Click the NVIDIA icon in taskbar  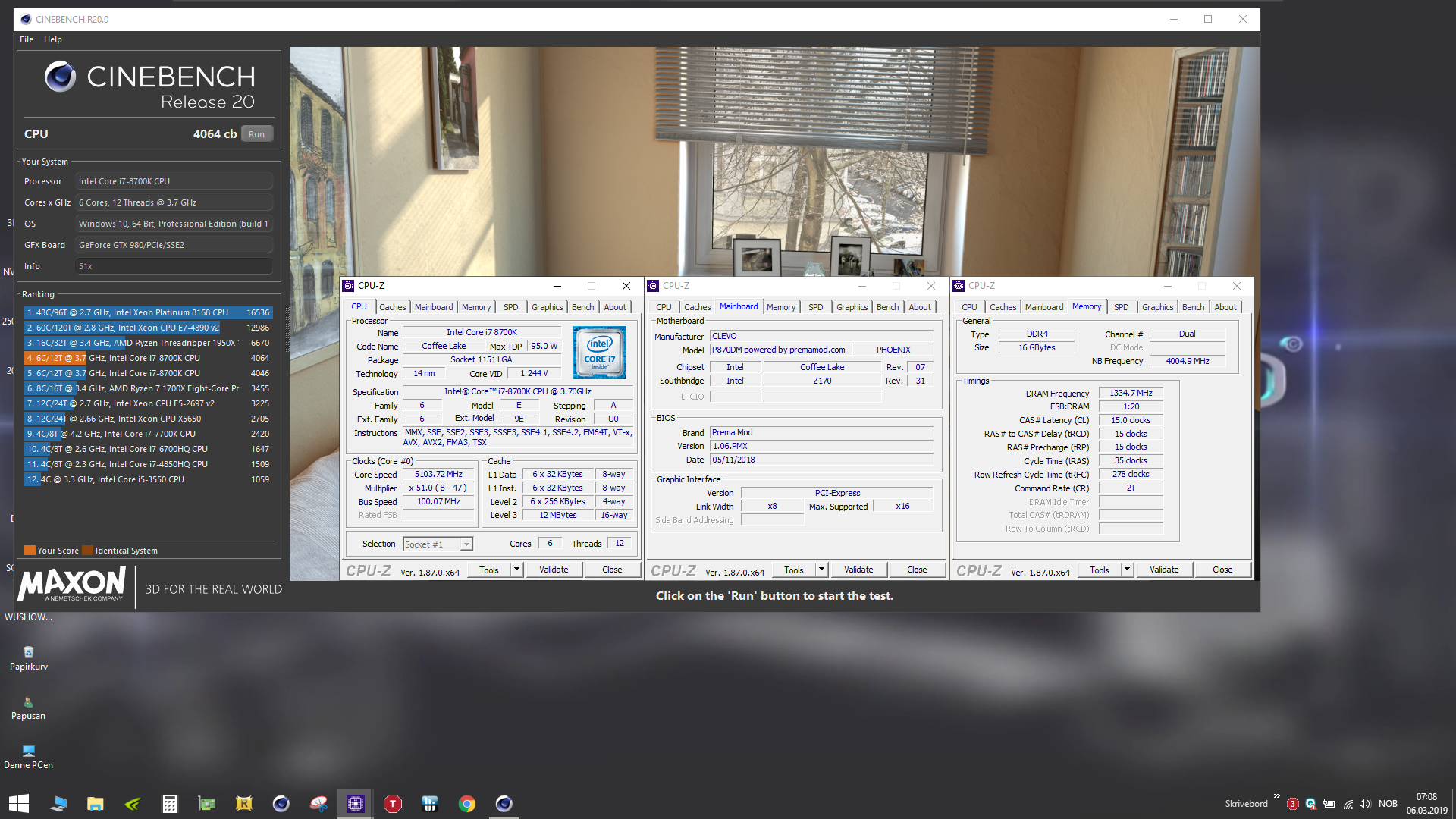click(x=133, y=804)
